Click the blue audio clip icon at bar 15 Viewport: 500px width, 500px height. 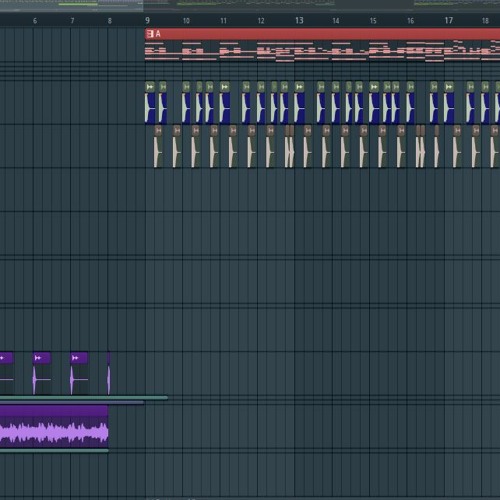coord(374,87)
